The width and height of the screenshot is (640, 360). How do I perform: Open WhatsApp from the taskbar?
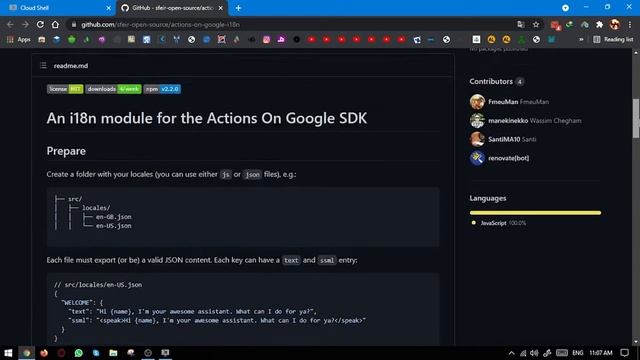click(78, 353)
